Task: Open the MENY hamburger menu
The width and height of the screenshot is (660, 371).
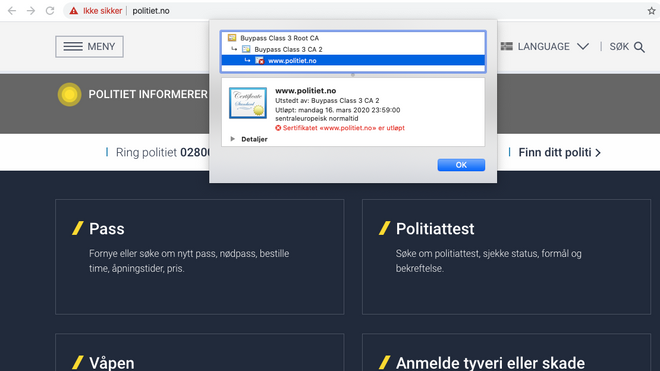Action: pyautogui.click(x=89, y=46)
